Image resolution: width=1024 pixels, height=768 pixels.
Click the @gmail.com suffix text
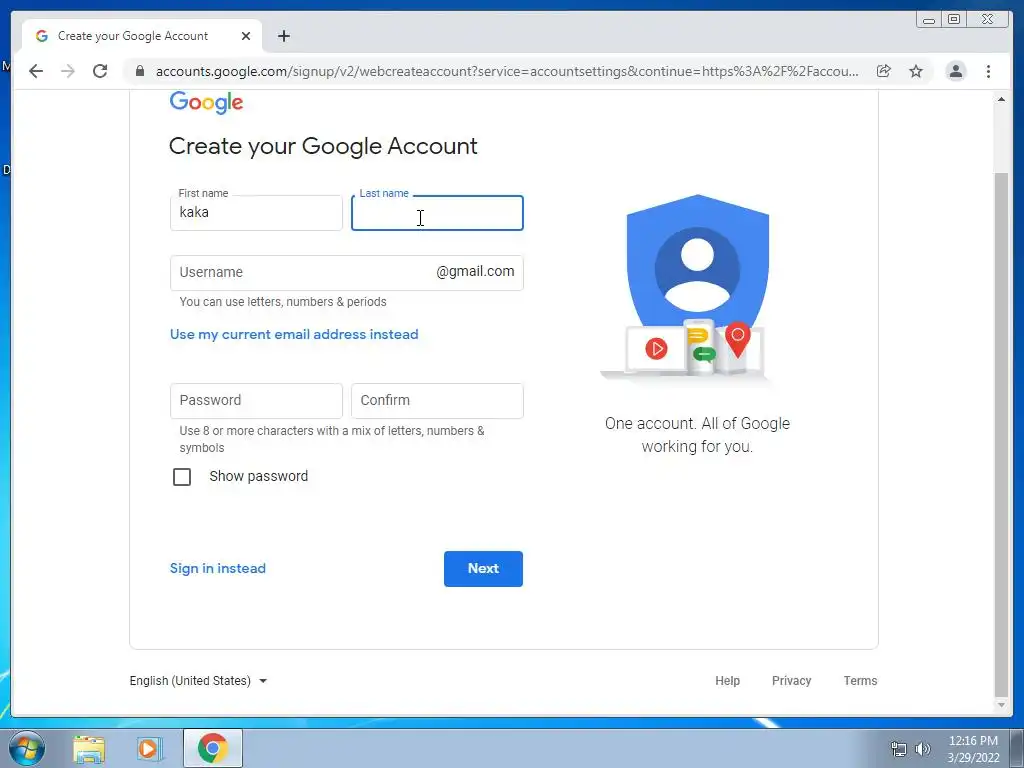[x=475, y=272]
